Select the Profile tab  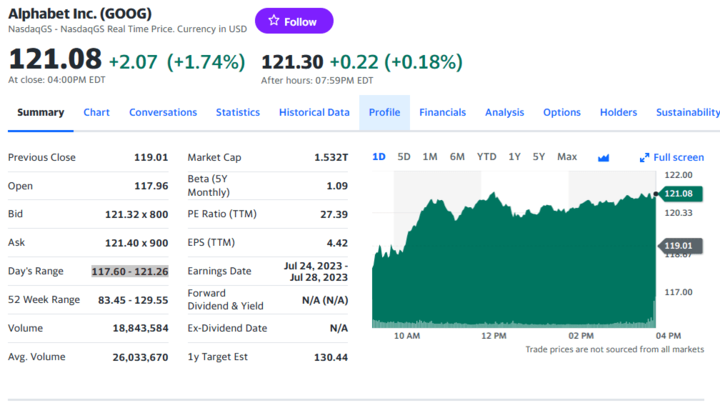point(384,113)
